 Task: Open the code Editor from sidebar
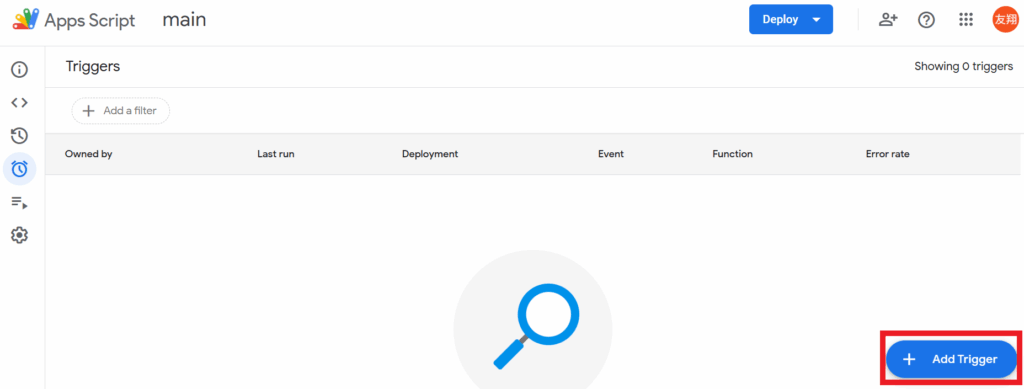(x=20, y=102)
